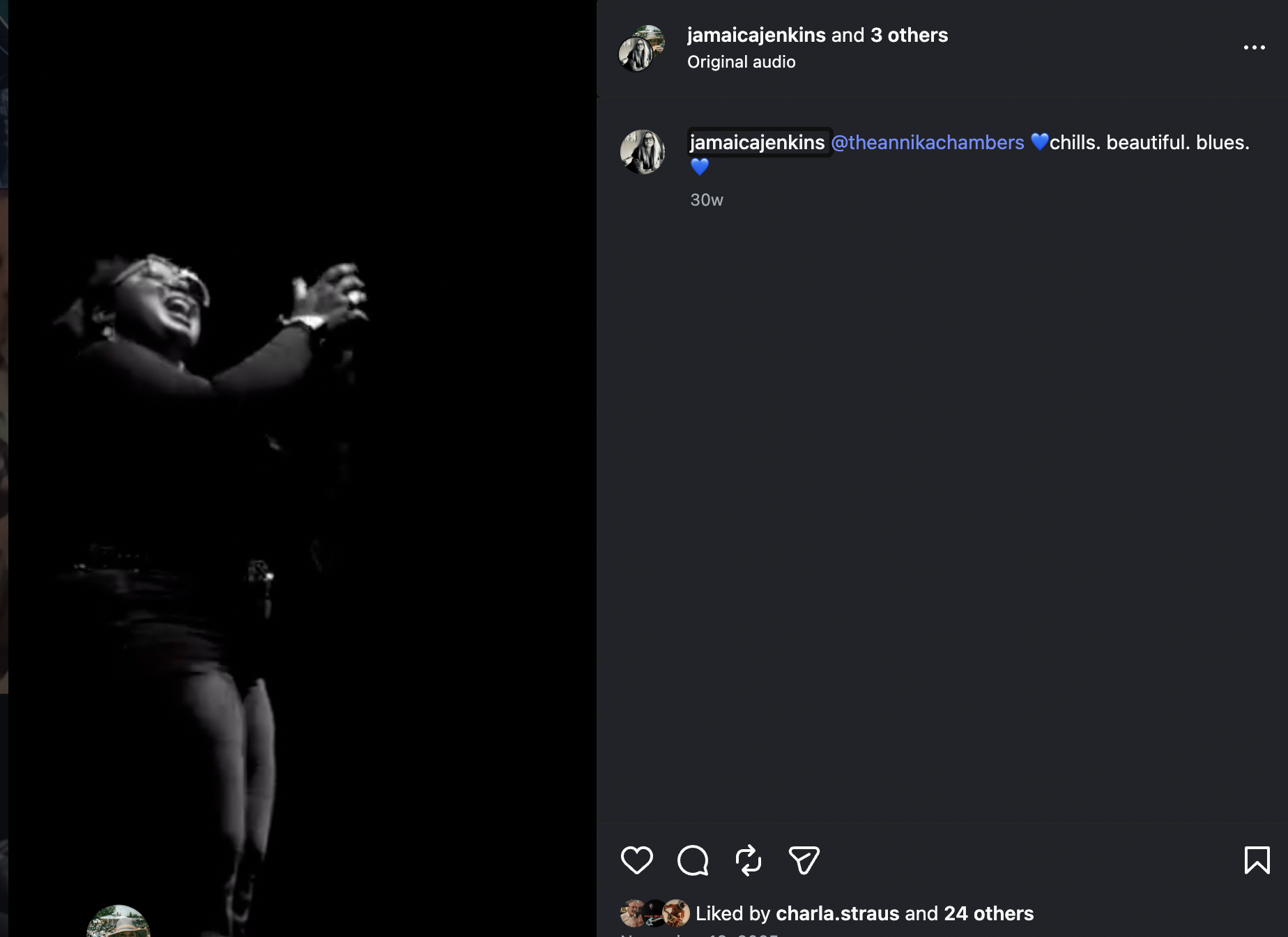Click the previous post strip at left edge

3,349
